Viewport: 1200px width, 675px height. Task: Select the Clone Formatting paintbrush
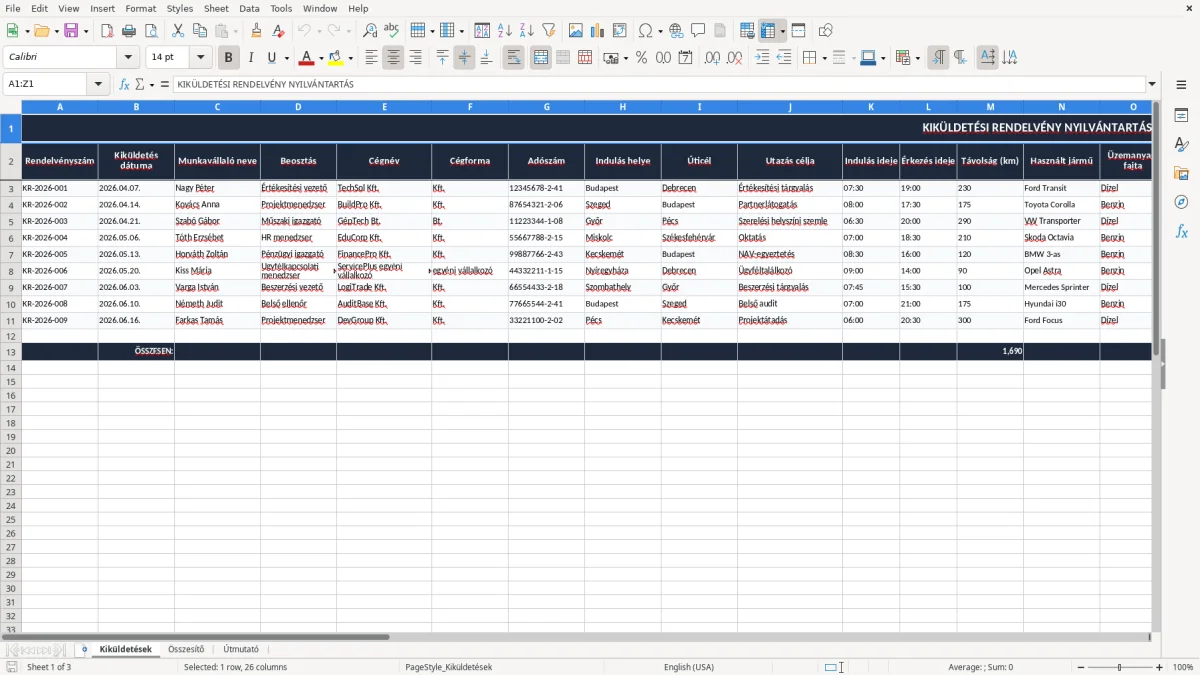(256, 31)
